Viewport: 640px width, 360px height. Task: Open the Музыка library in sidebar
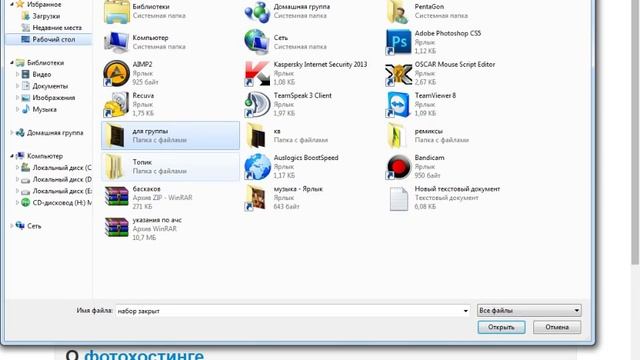pyautogui.click(x=44, y=109)
